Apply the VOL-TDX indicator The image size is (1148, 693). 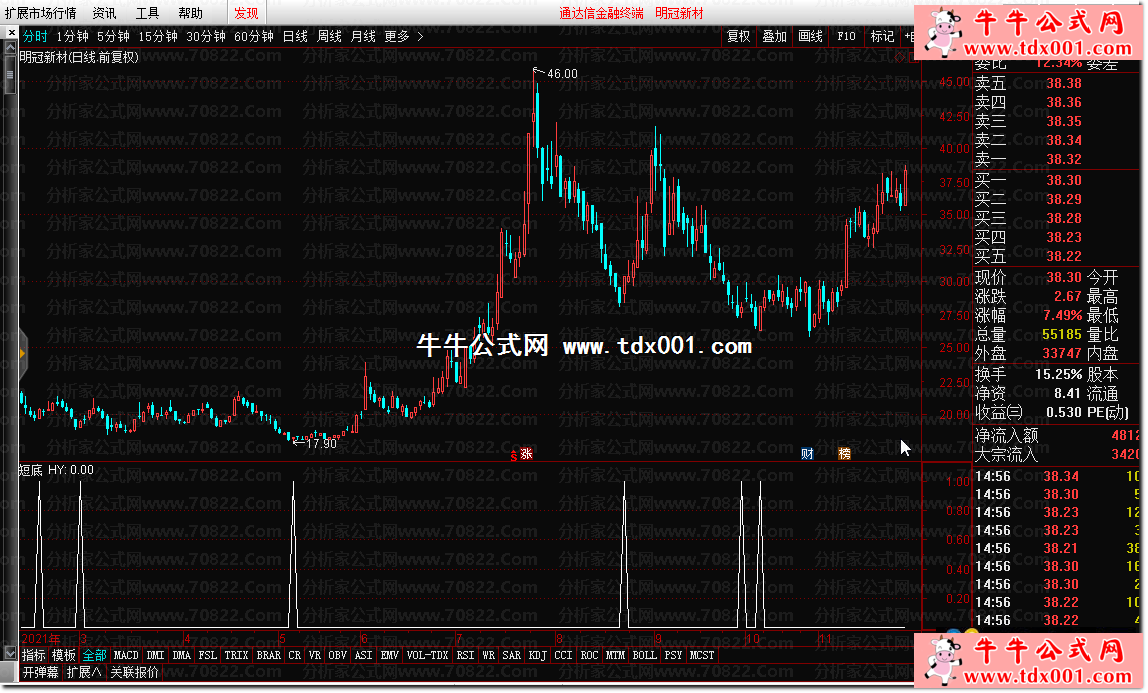[428, 655]
